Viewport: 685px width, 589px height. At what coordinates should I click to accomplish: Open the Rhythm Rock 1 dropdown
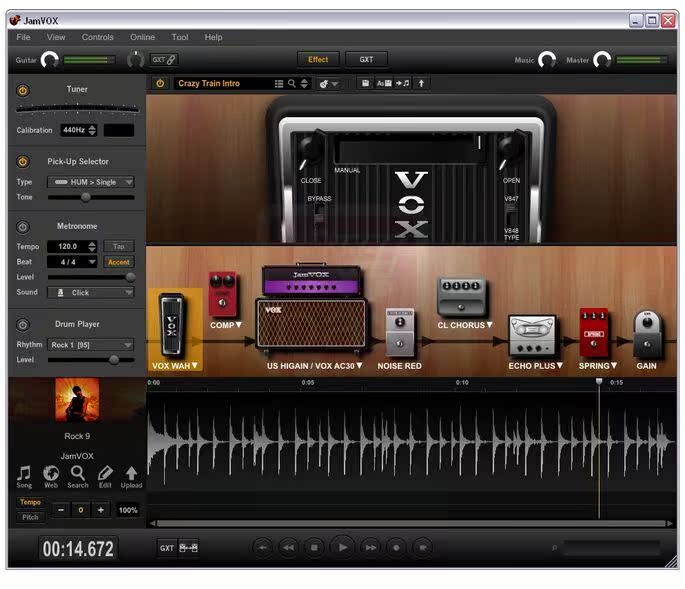[90, 345]
